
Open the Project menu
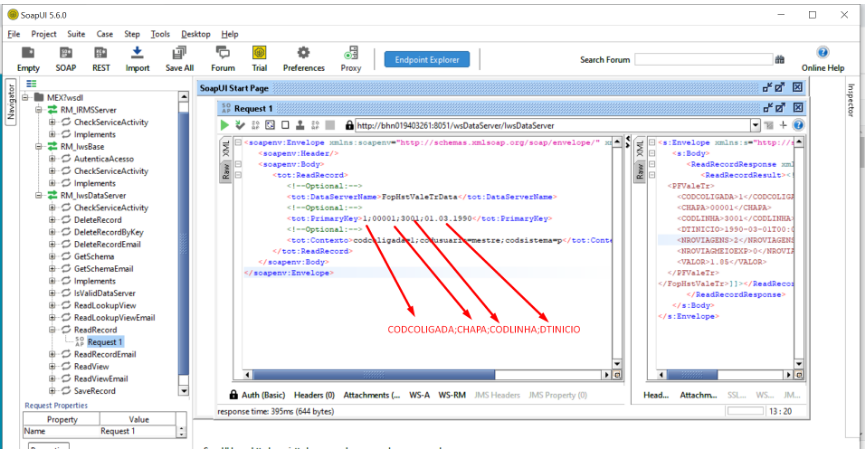tap(44, 34)
